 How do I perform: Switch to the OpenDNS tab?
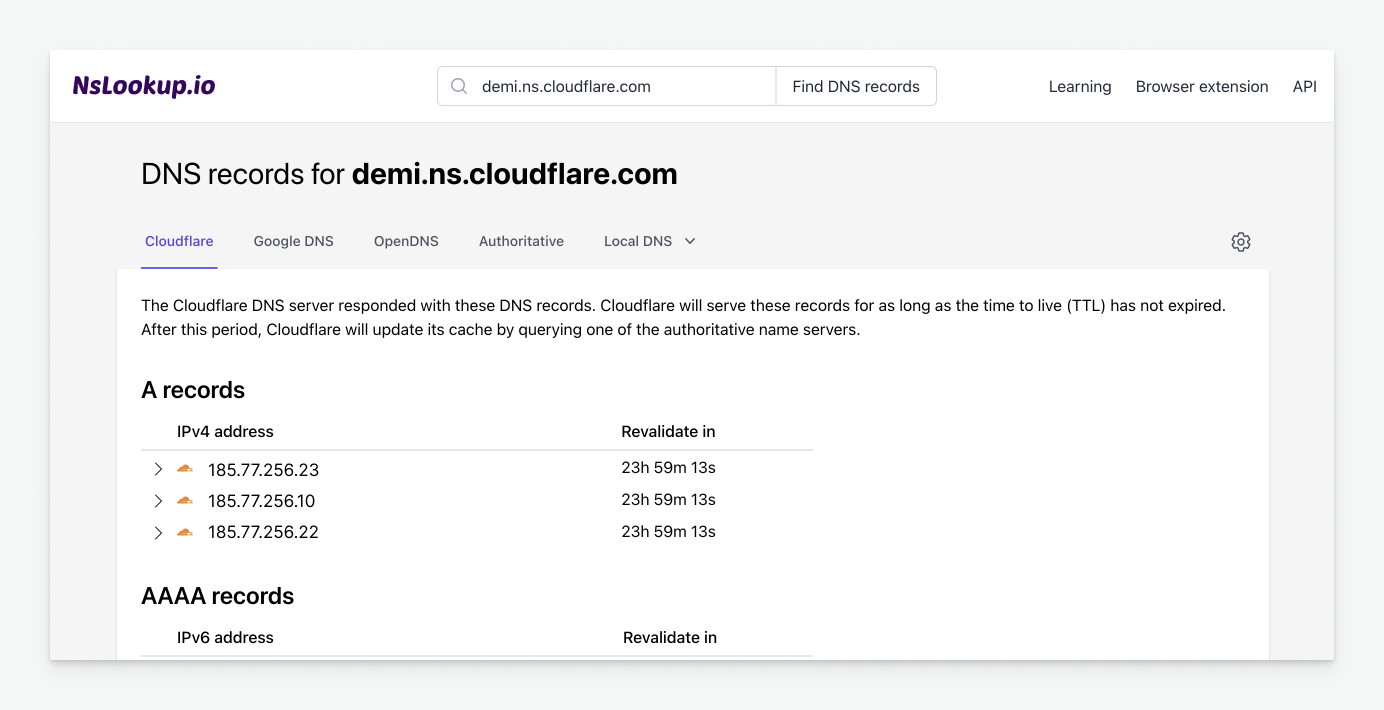(x=406, y=241)
